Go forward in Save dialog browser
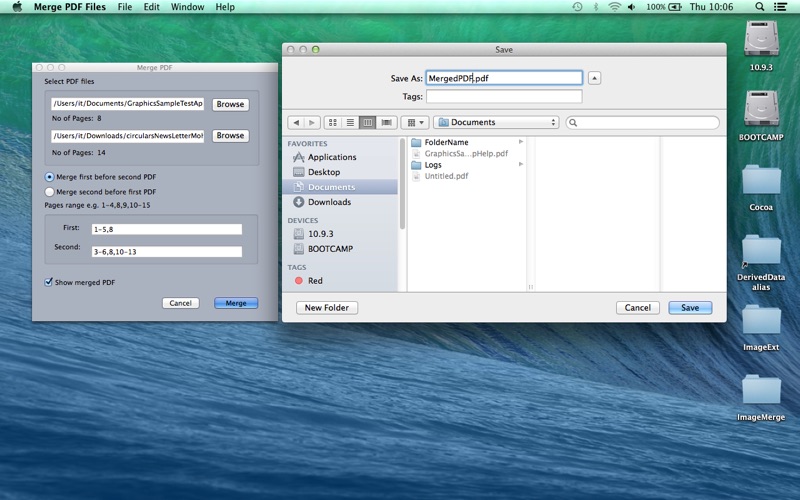Viewport: 800px width, 500px height. click(312, 122)
